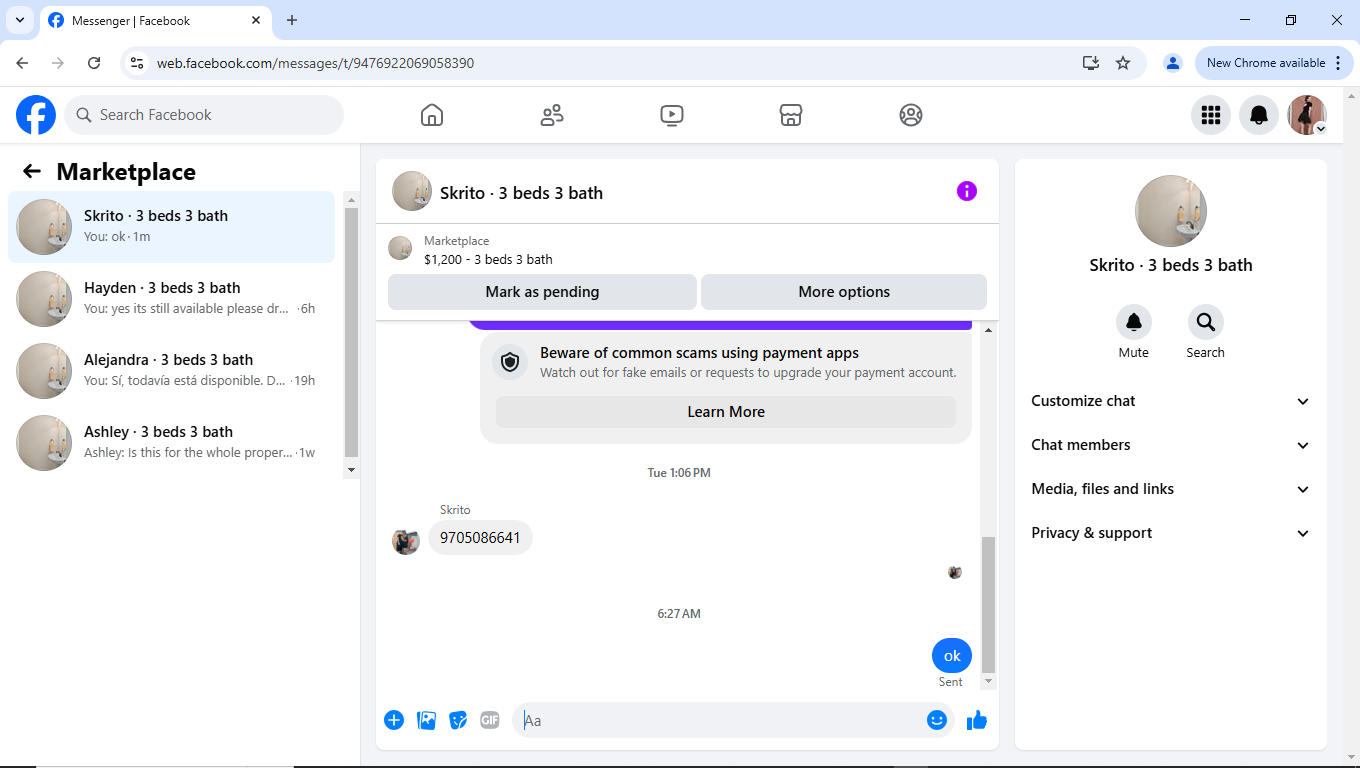Open the Watch video icon
Viewport: 1360px width, 768px height.
point(672,115)
